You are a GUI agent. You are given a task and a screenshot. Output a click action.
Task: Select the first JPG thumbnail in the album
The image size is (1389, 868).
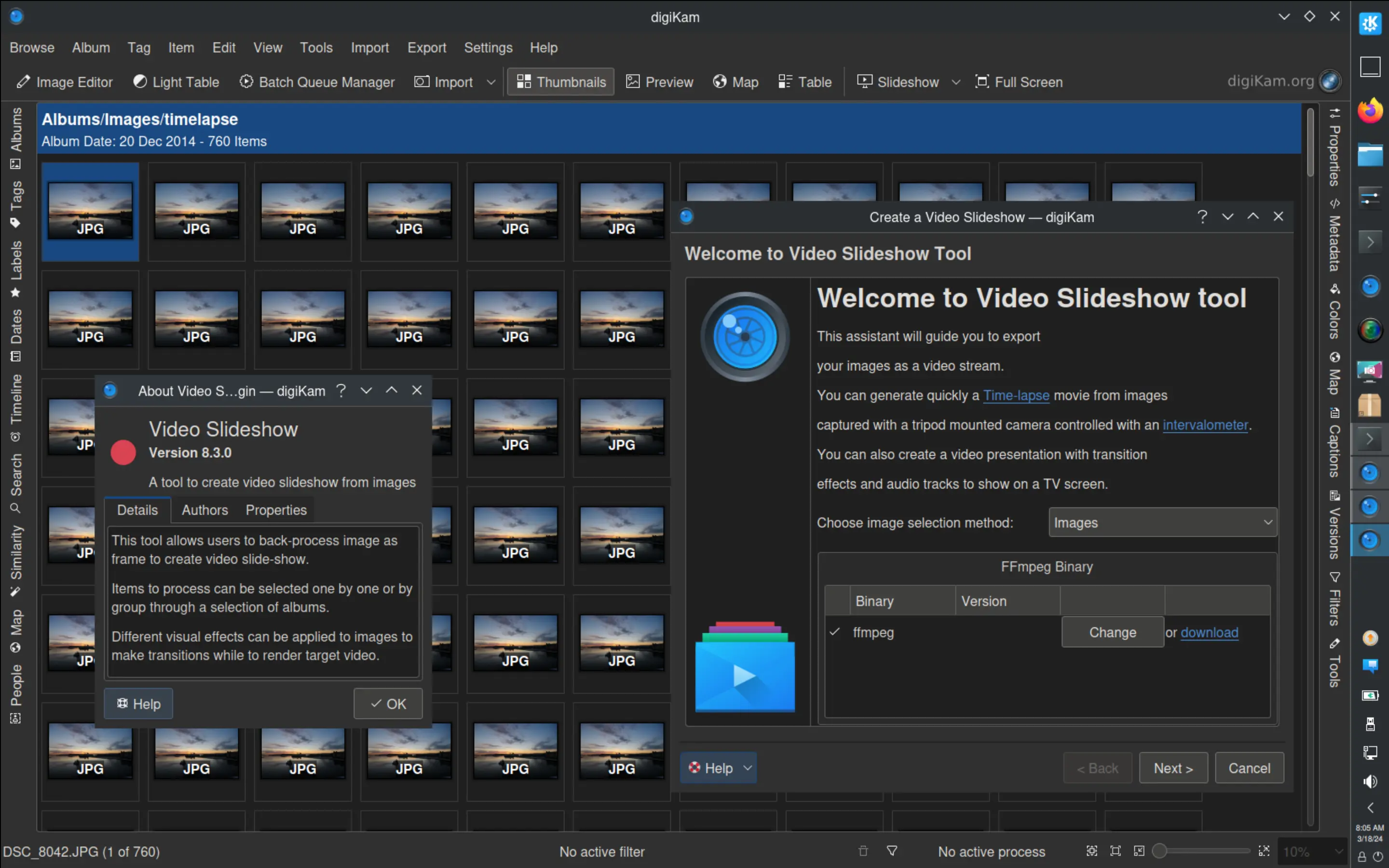pos(90,211)
